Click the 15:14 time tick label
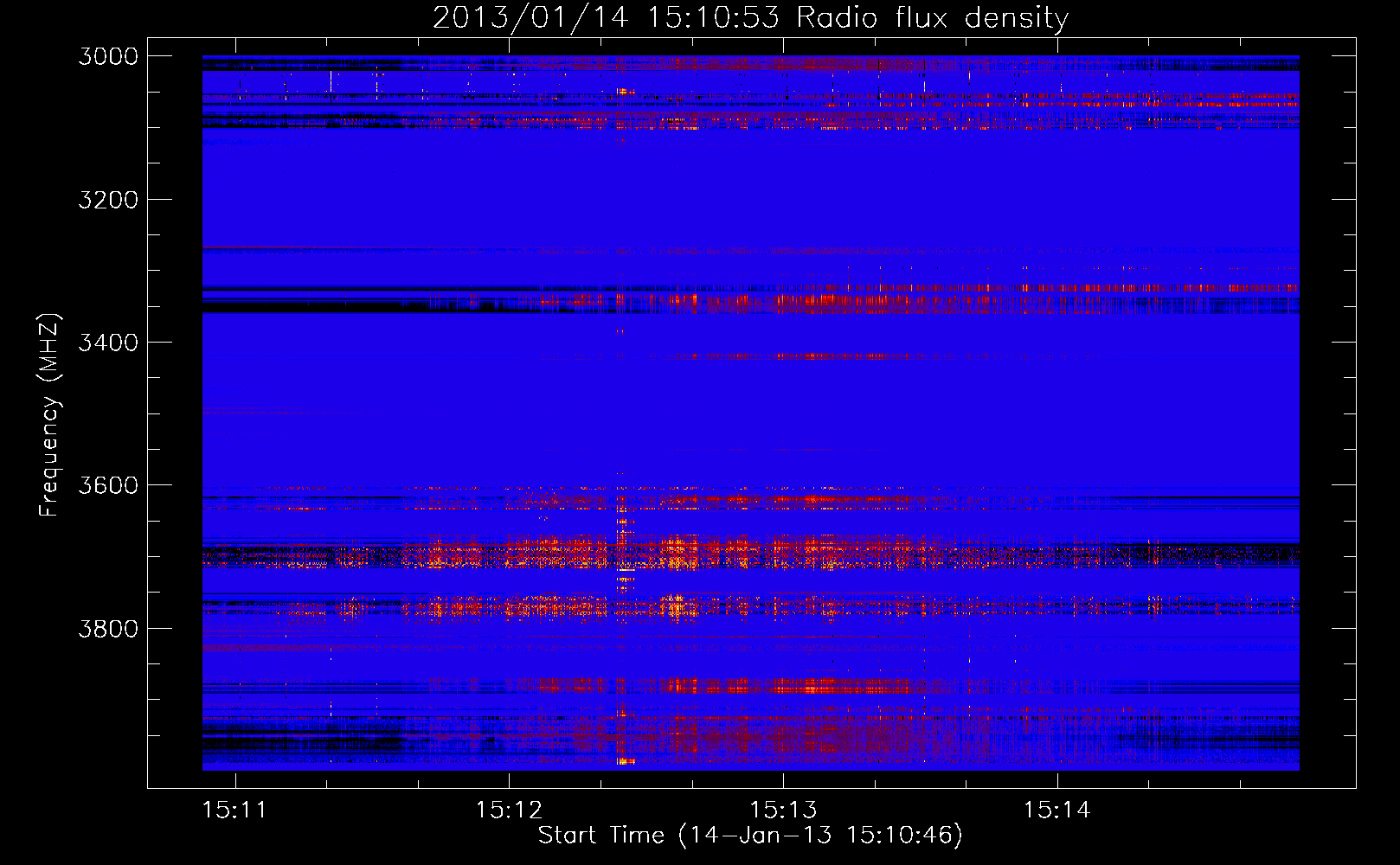This screenshot has height=865, width=1400. click(1056, 811)
